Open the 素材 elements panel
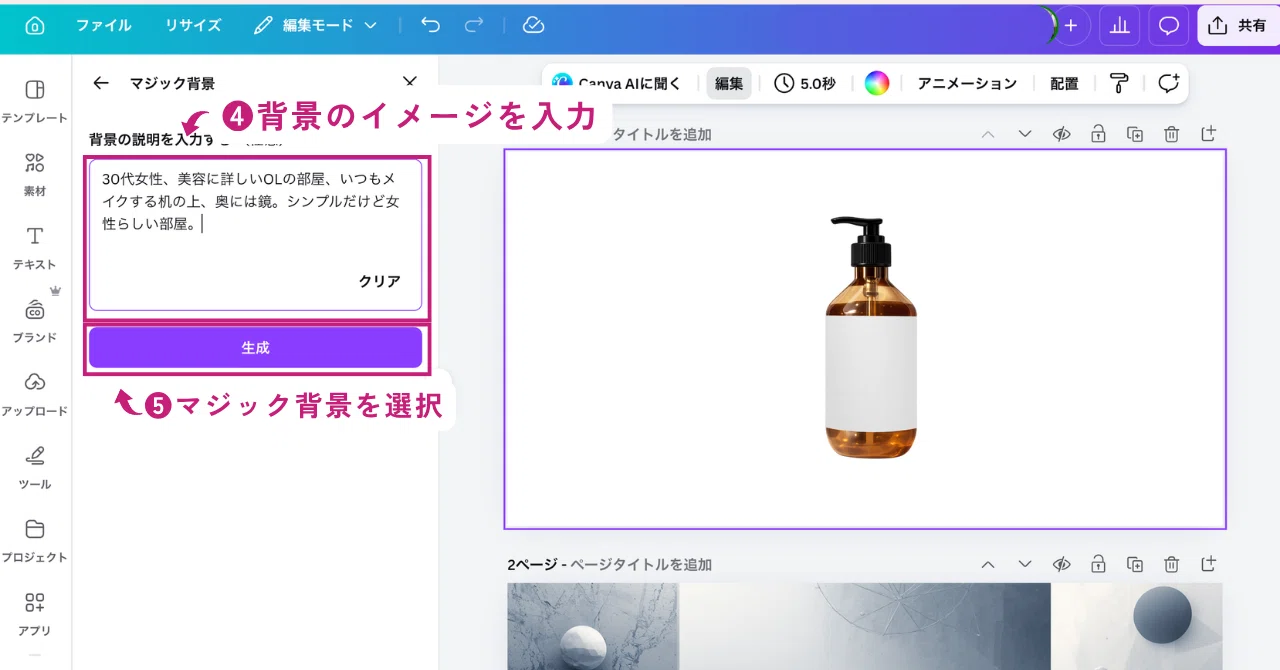 35,173
